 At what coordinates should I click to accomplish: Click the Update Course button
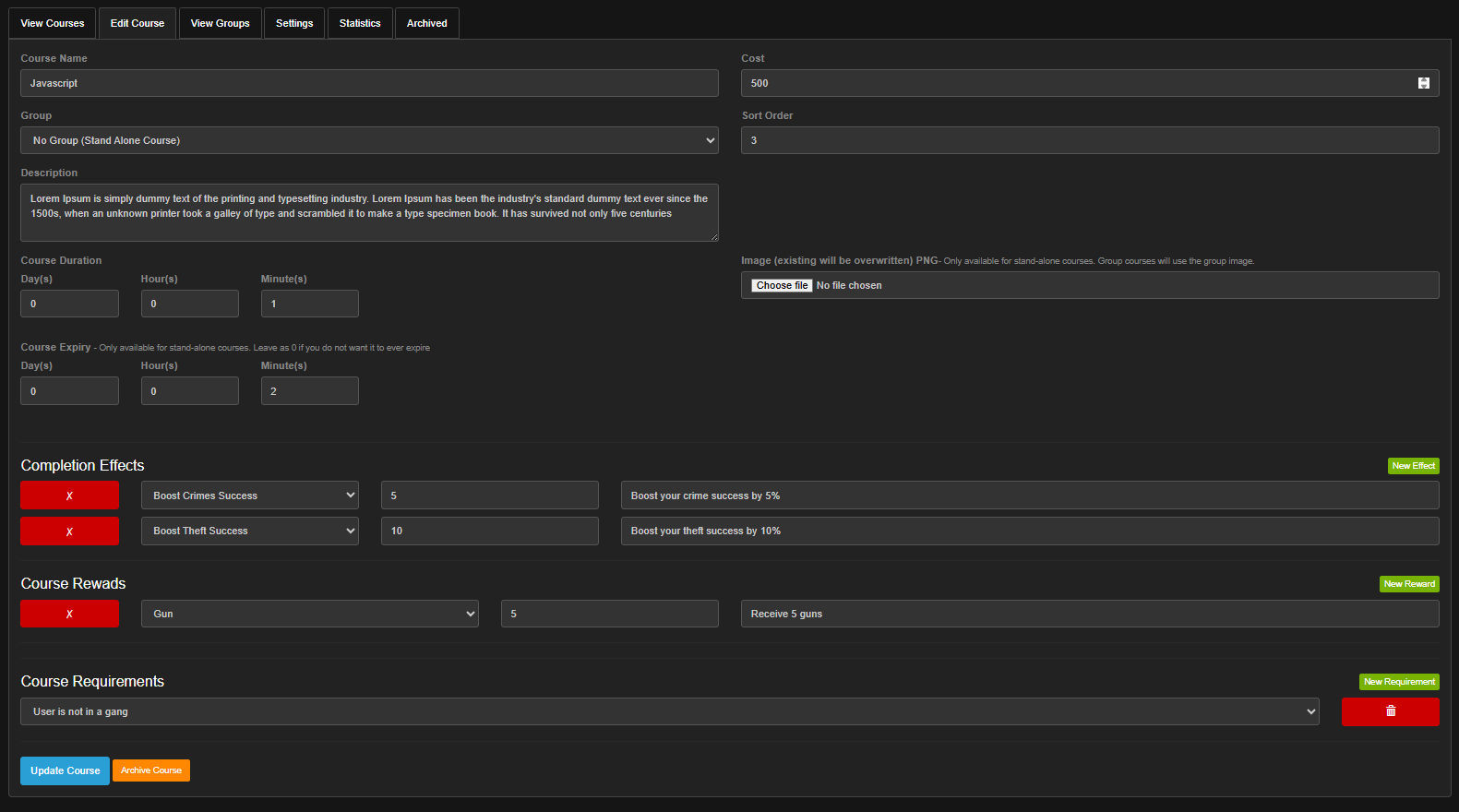65,770
